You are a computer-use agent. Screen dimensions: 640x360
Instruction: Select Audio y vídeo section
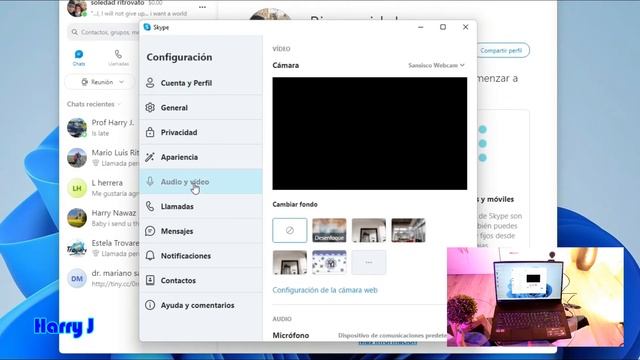coord(201,182)
